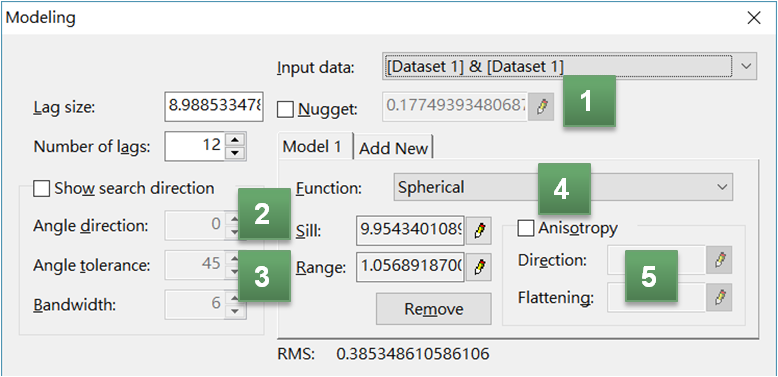This screenshot has height=377, width=778.
Task: Click green callout marker number 4
Action: point(565,189)
